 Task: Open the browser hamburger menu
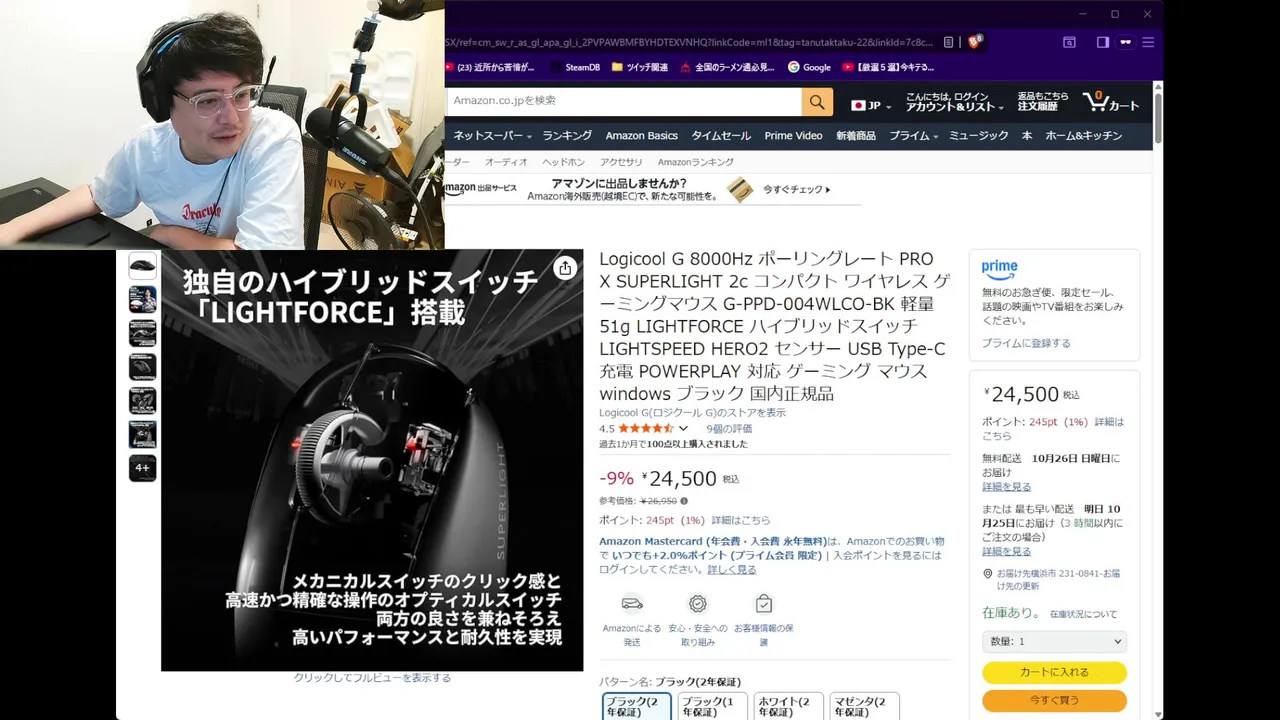[1148, 42]
